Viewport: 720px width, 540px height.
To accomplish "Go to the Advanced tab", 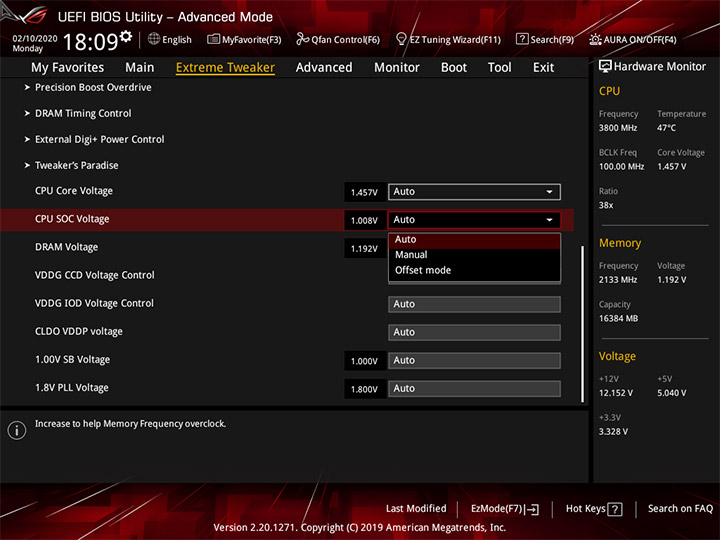I will pos(324,68).
